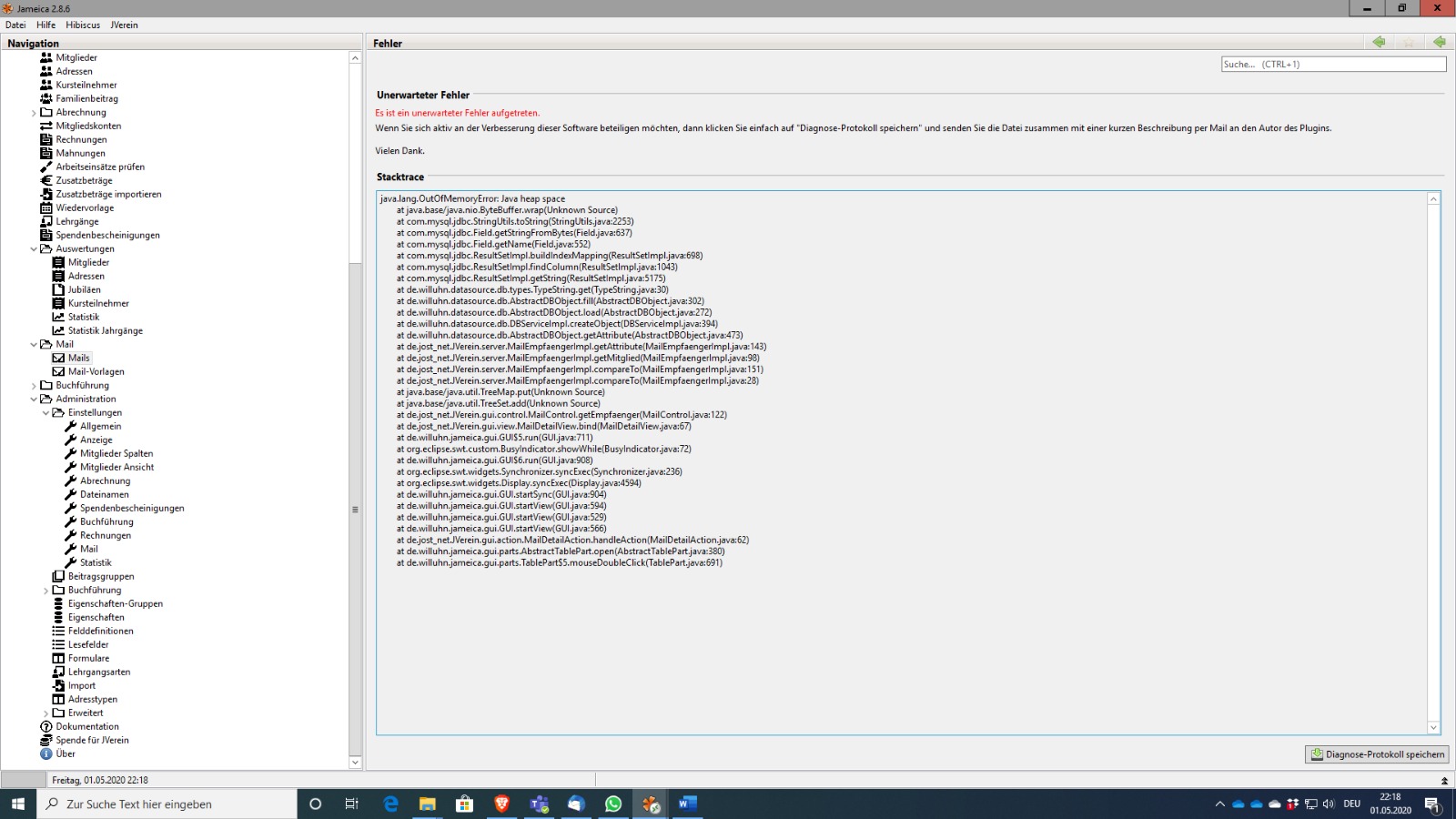The image size is (1456, 819).
Task: Click the Allgemein wrench icon
Action: 71,426
